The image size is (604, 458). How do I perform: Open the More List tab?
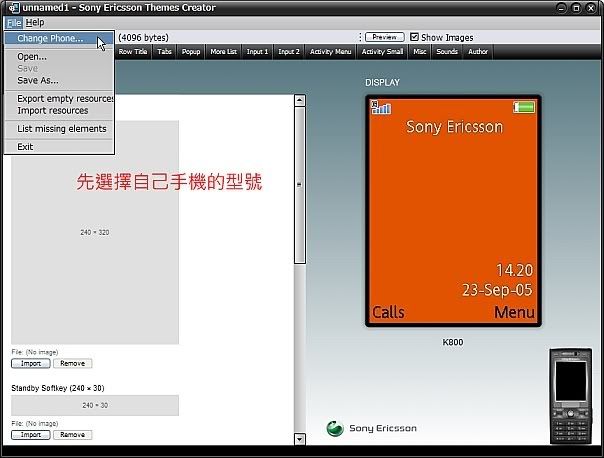pyautogui.click(x=223, y=52)
